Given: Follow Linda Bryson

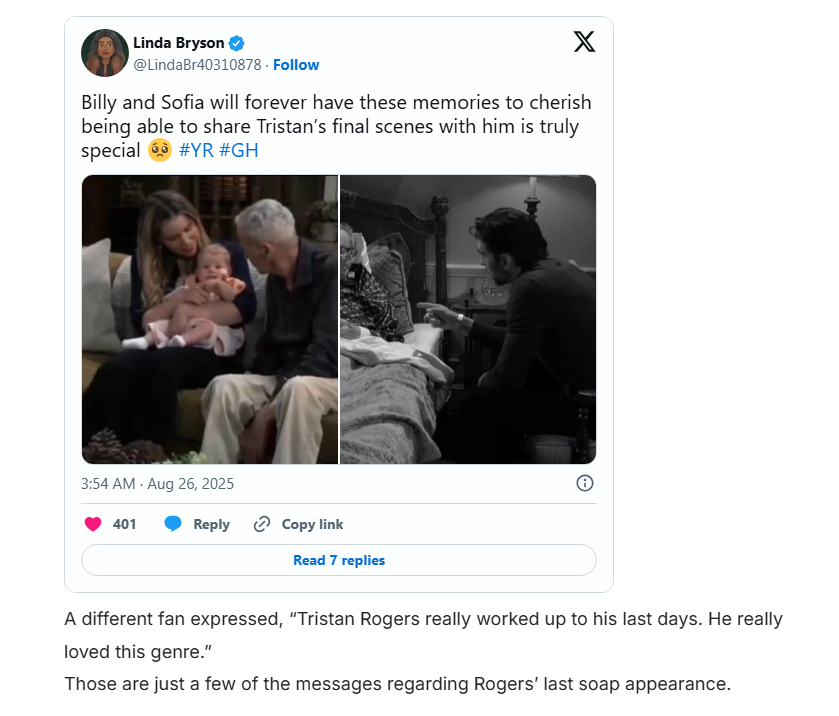Looking at the screenshot, I should pyautogui.click(x=296, y=65).
